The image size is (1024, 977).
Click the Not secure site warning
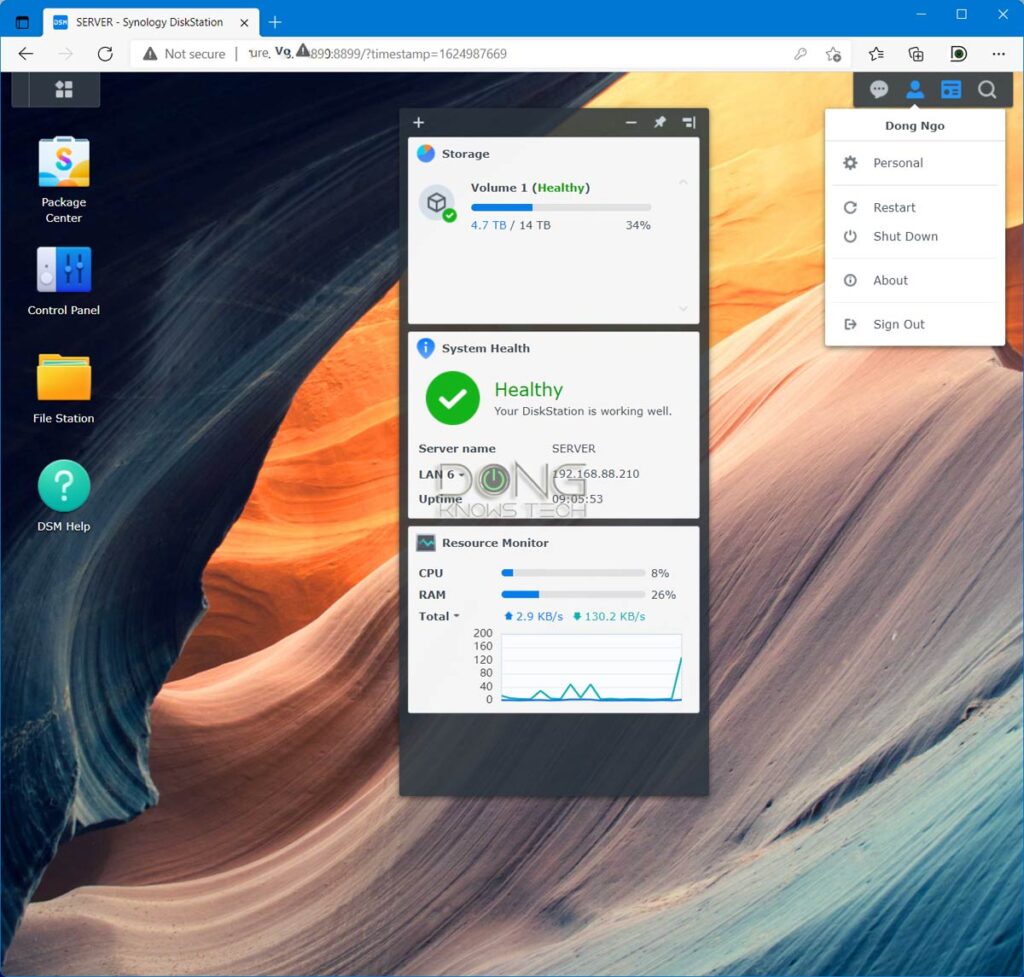[x=184, y=54]
